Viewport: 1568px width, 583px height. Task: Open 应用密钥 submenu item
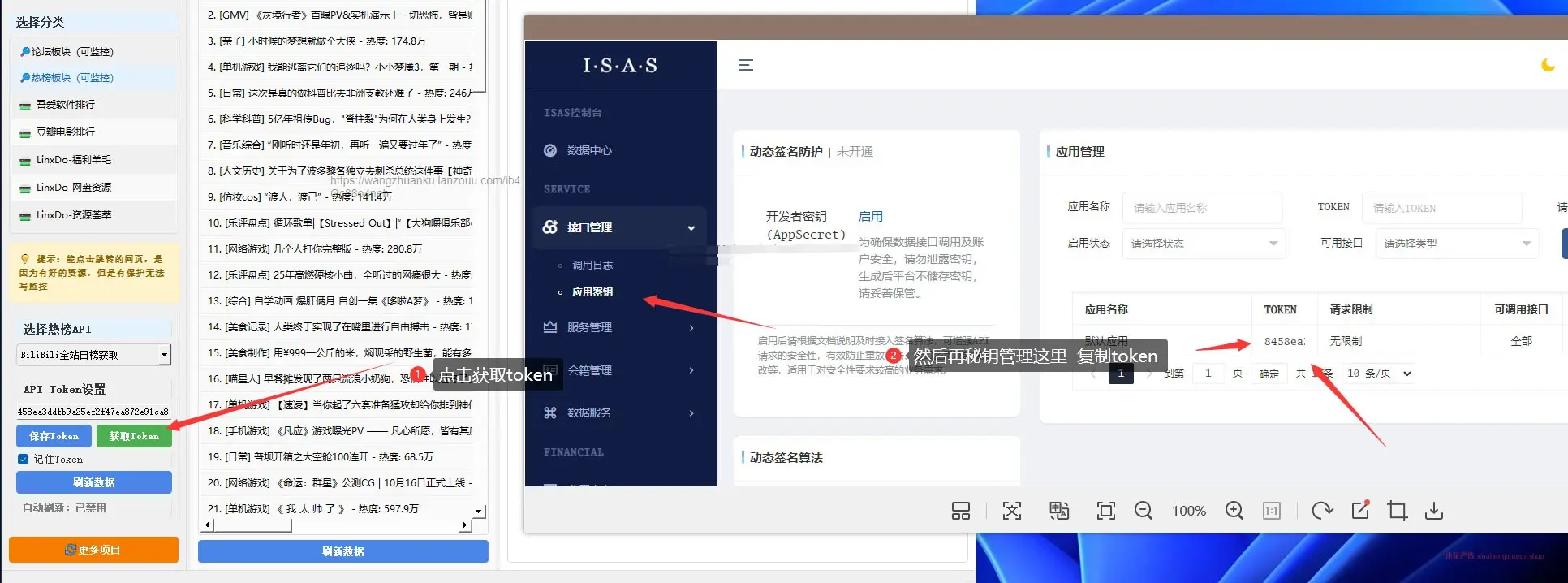[592, 292]
